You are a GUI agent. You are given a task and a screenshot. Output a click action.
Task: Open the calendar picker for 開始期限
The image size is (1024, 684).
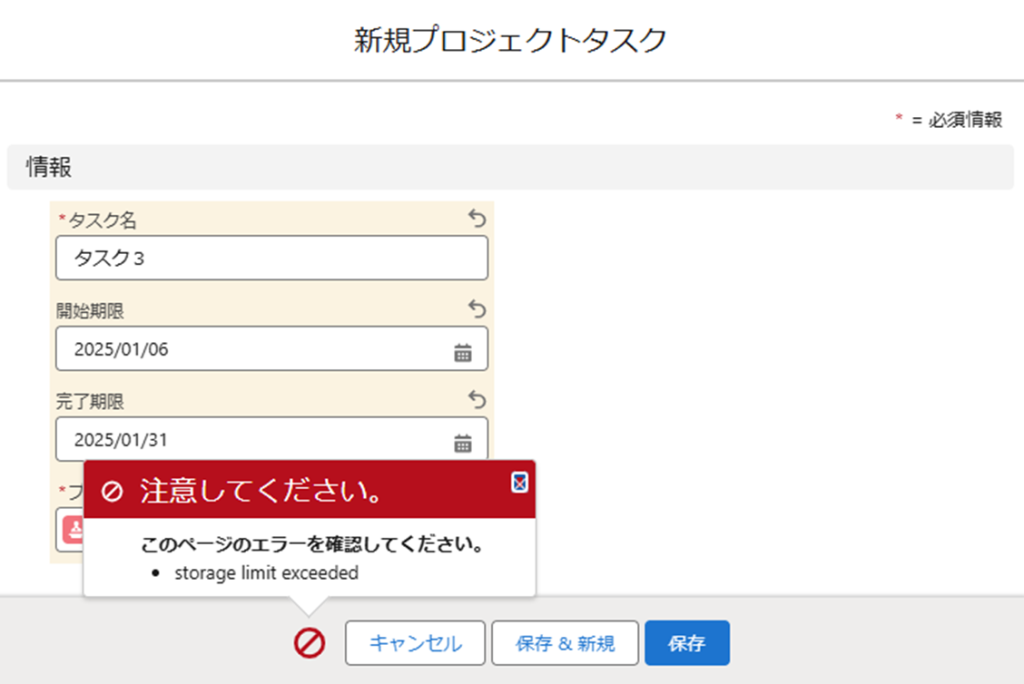[x=463, y=352]
